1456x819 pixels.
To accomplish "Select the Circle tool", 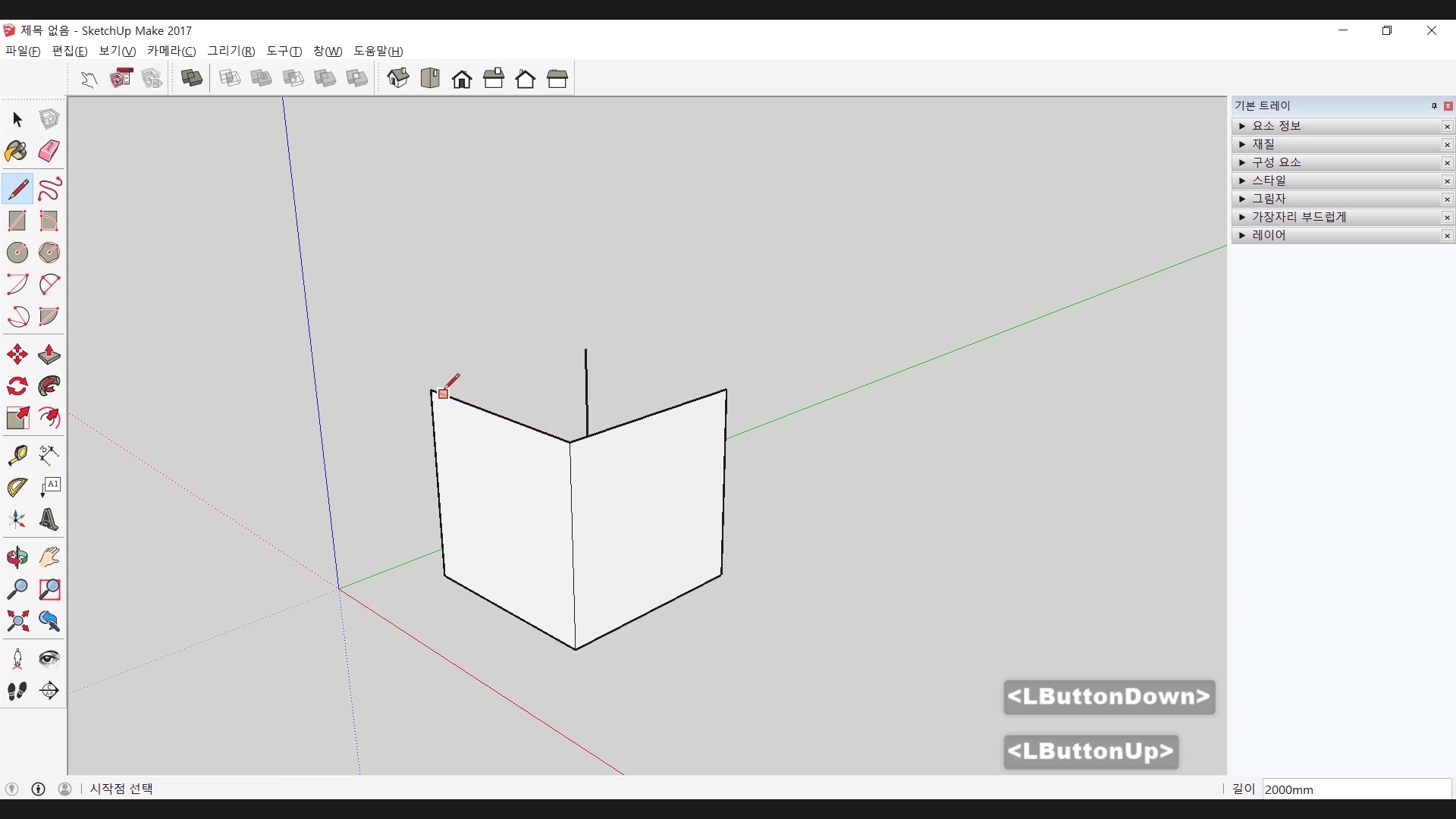I will [17, 253].
